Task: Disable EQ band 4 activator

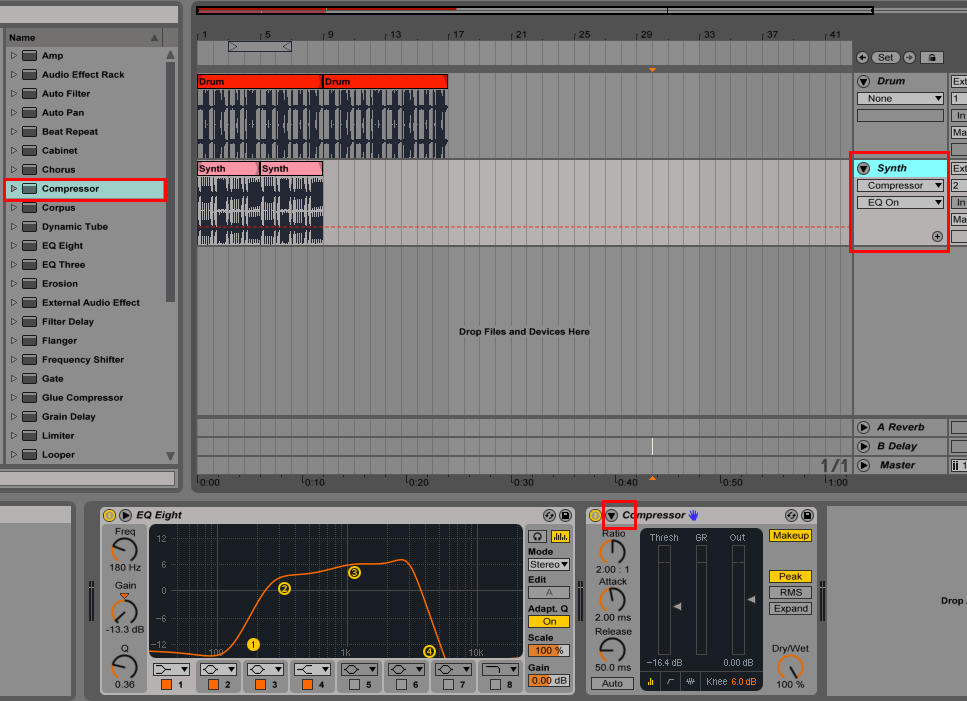Action: point(307,684)
